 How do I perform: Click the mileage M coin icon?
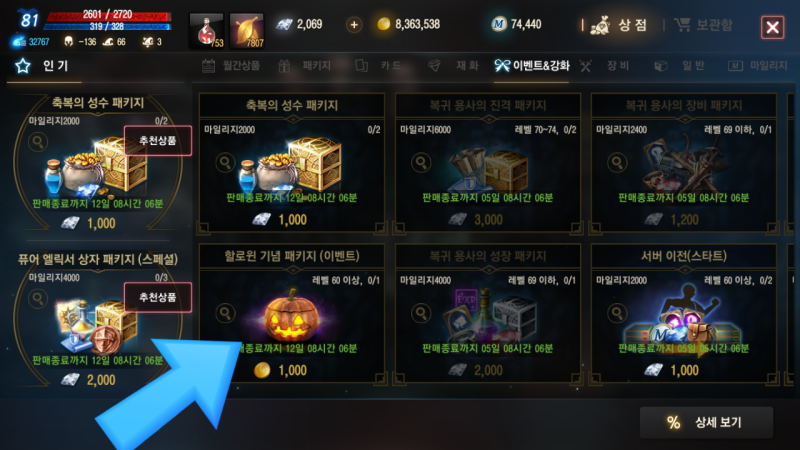[498, 24]
